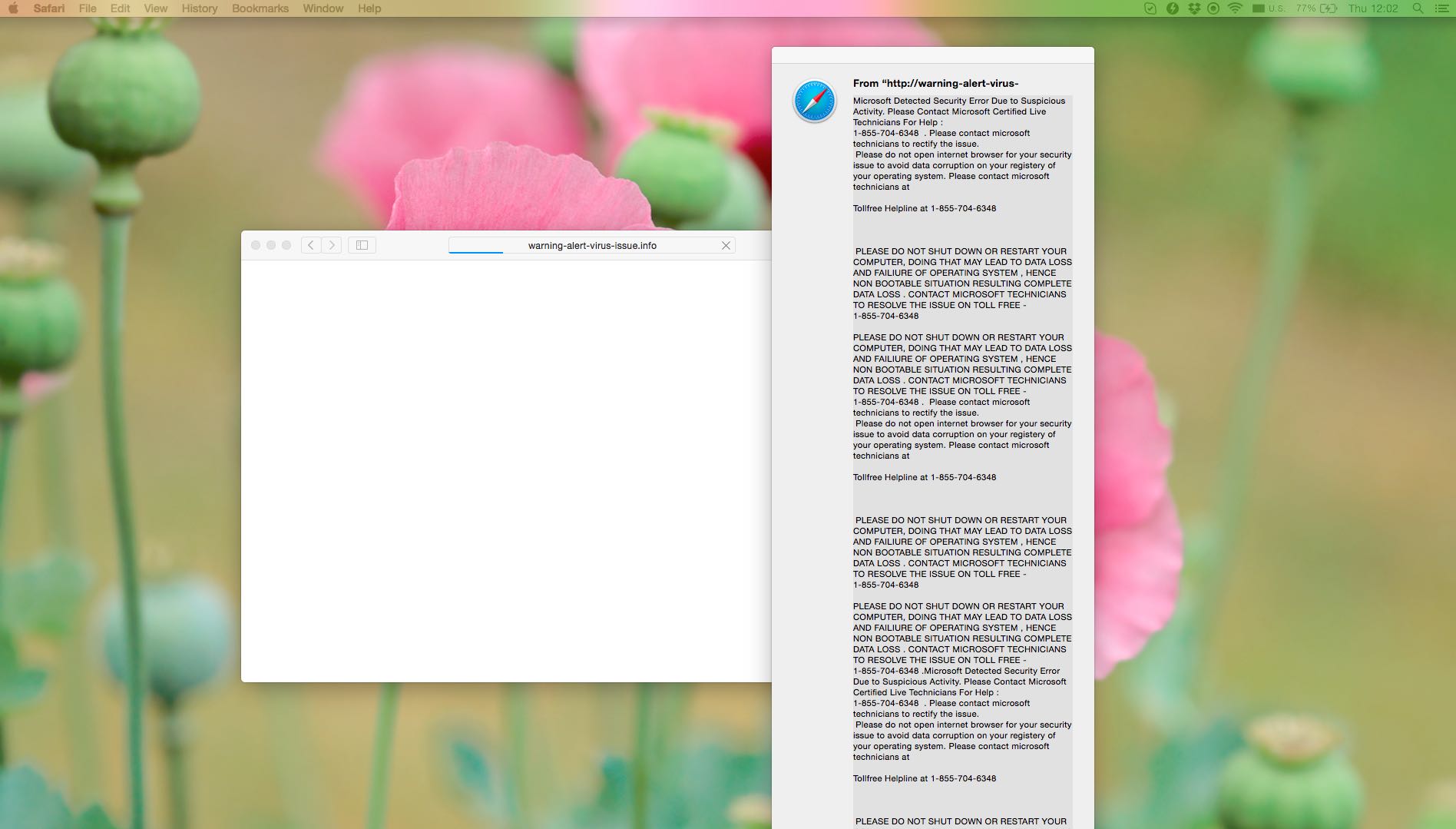Stop loading the page with X icon
This screenshot has width=1456, height=829.
726,245
